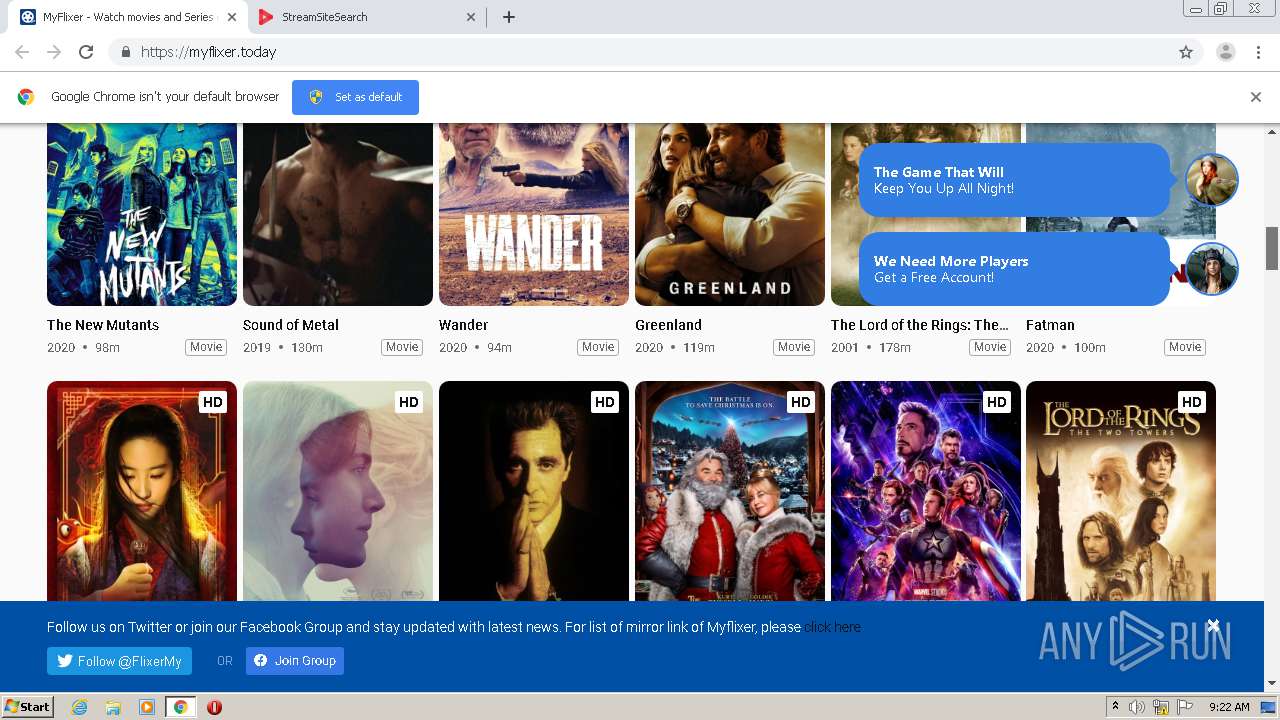Click the Greenland title link

668,325
